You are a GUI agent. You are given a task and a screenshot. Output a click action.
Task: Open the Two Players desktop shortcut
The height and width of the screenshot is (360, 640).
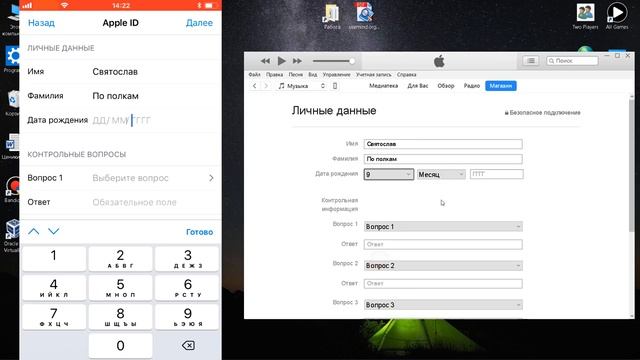coord(585,16)
